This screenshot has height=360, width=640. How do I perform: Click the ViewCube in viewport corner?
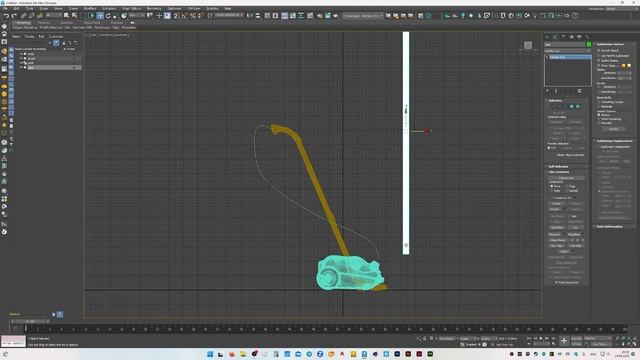tap(528, 45)
